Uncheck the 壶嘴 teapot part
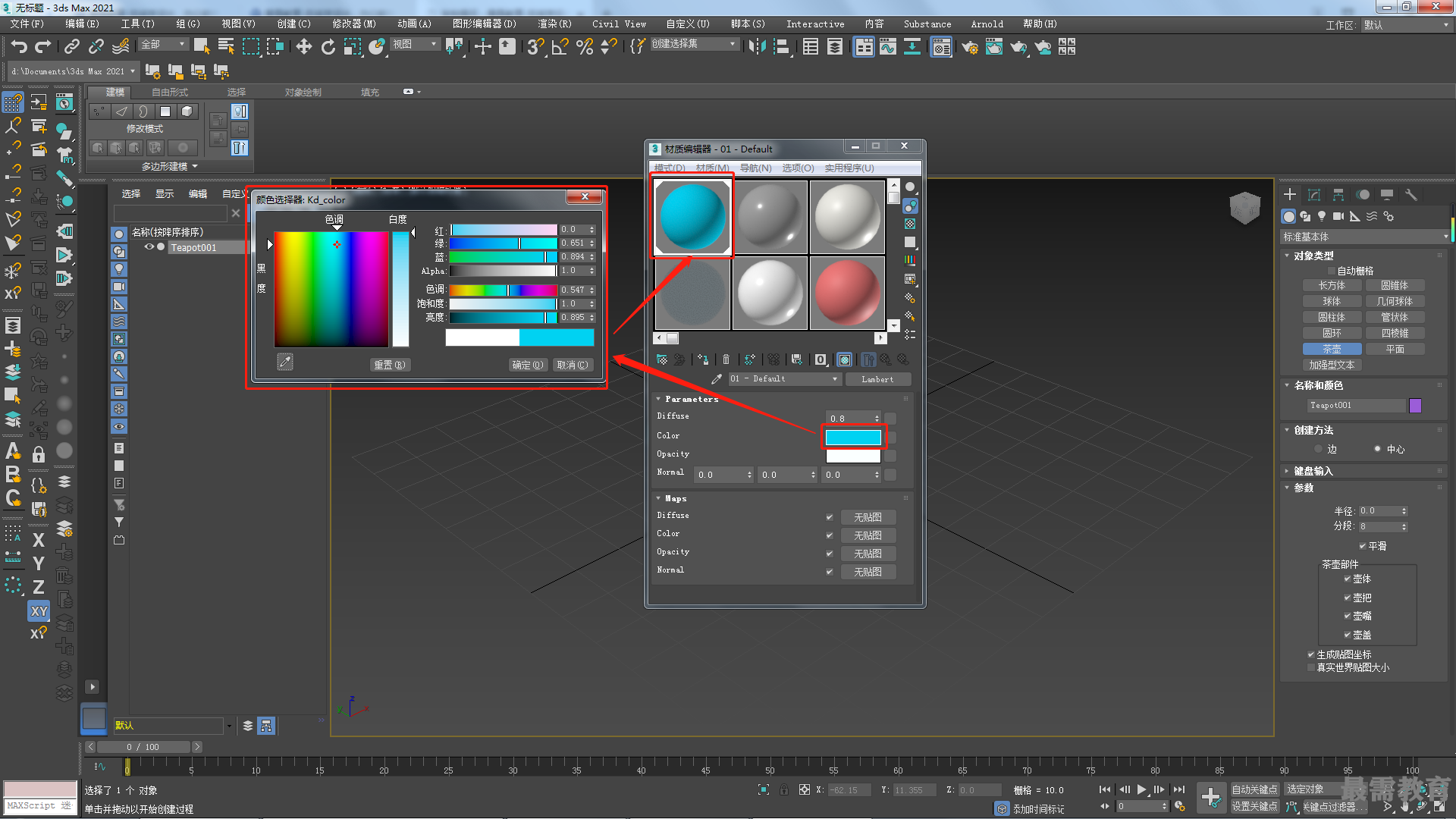The image size is (1456, 819). tap(1348, 616)
